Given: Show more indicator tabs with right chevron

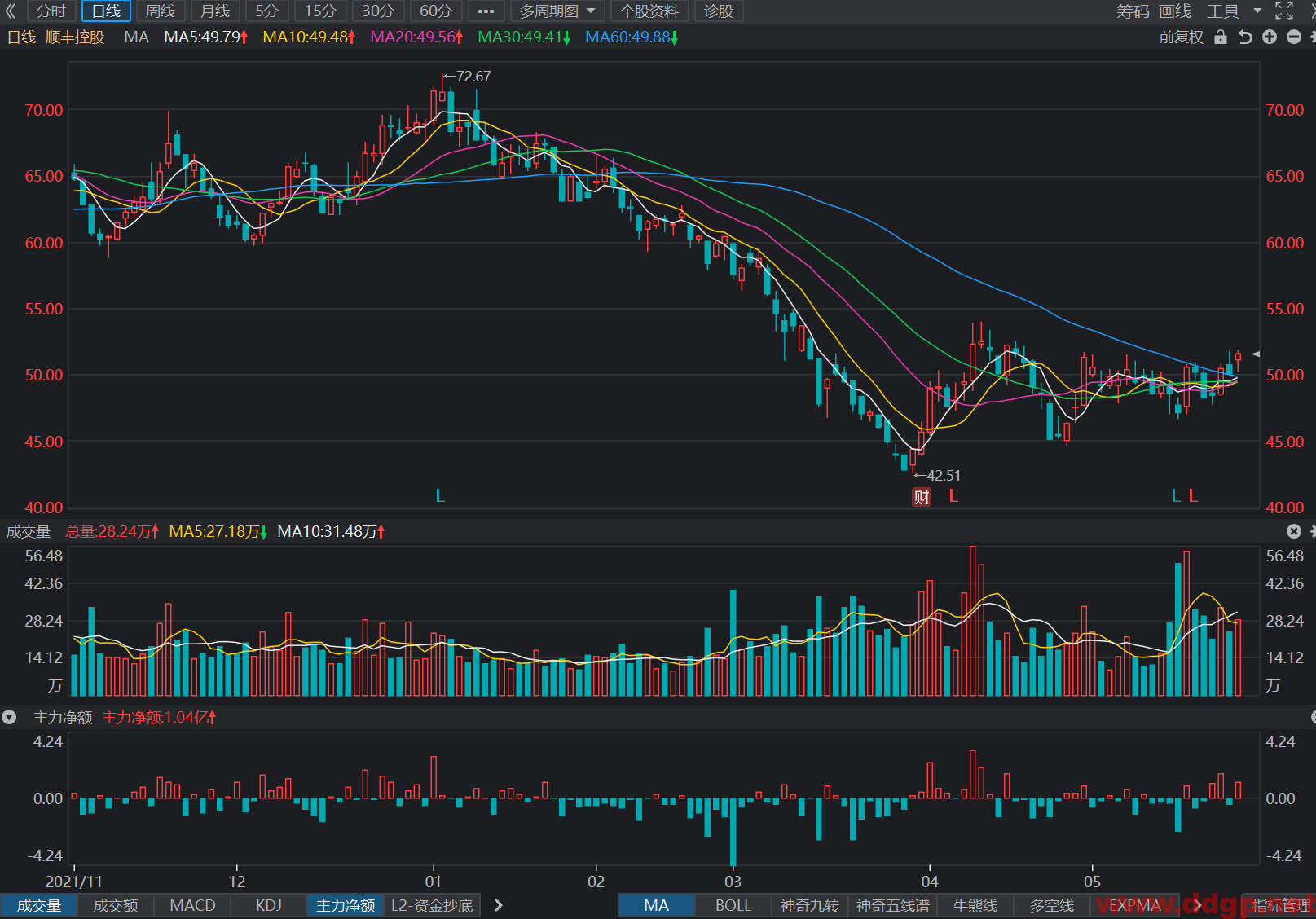Looking at the screenshot, I should click(498, 905).
